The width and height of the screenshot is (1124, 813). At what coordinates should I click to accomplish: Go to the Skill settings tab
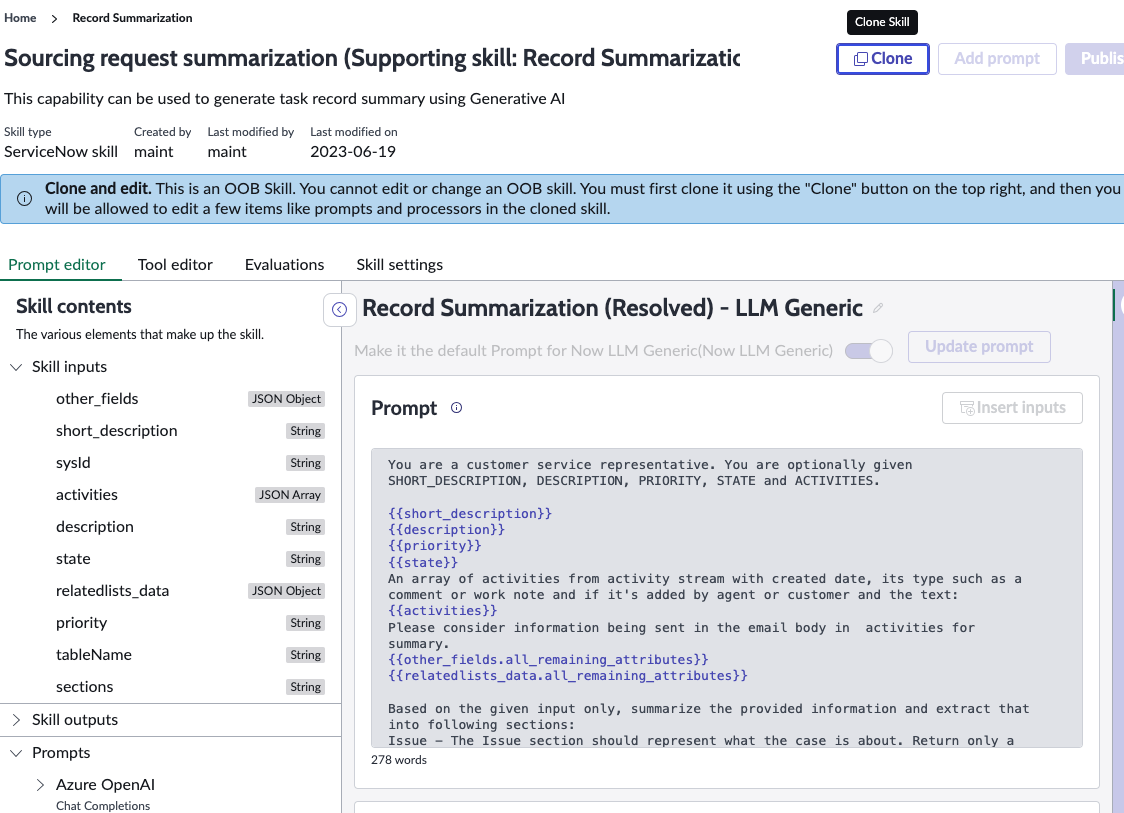(399, 265)
